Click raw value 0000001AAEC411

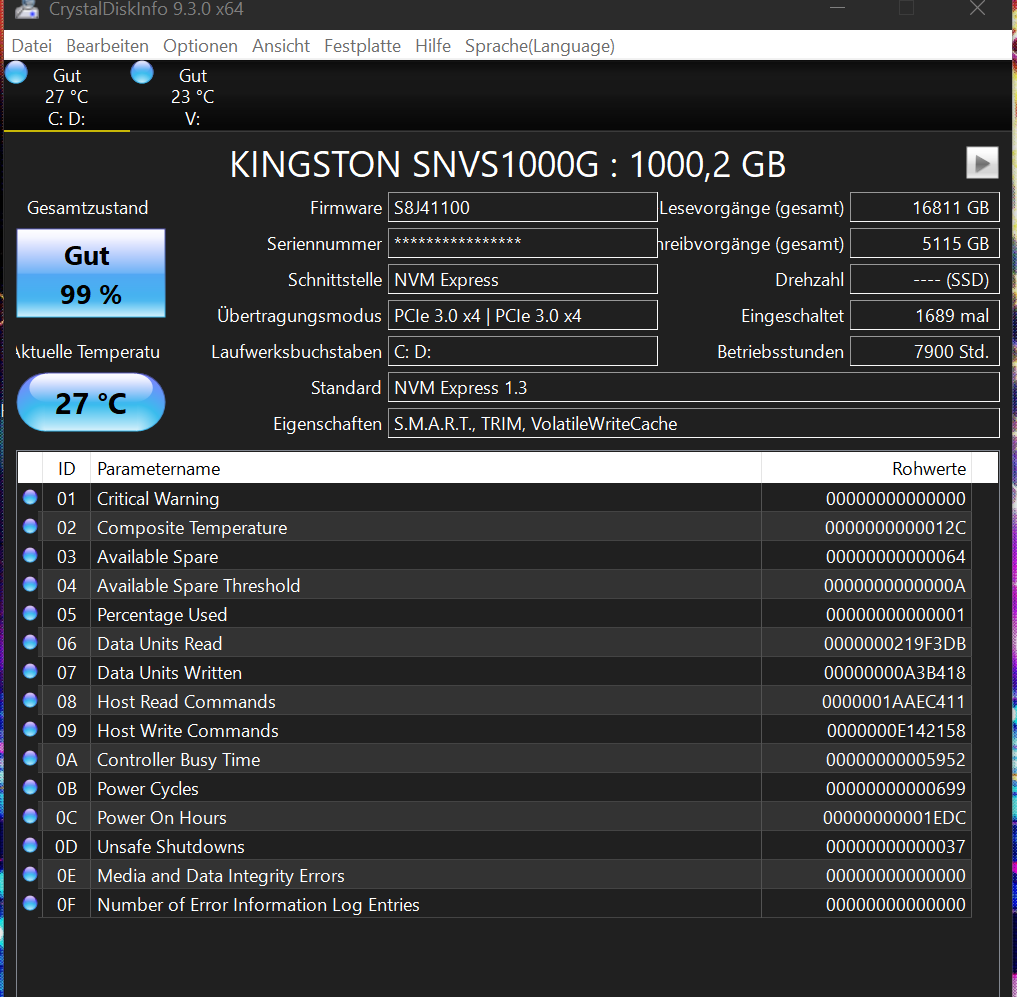coord(894,701)
